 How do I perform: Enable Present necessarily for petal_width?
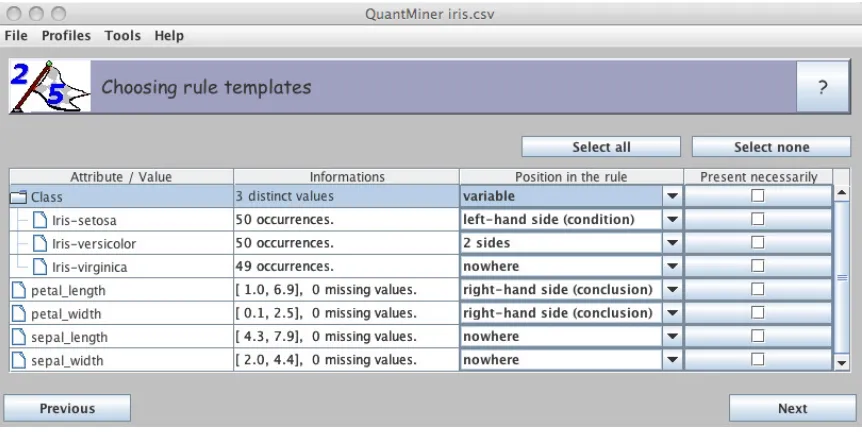pyautogui.click(x=758, y=312)
